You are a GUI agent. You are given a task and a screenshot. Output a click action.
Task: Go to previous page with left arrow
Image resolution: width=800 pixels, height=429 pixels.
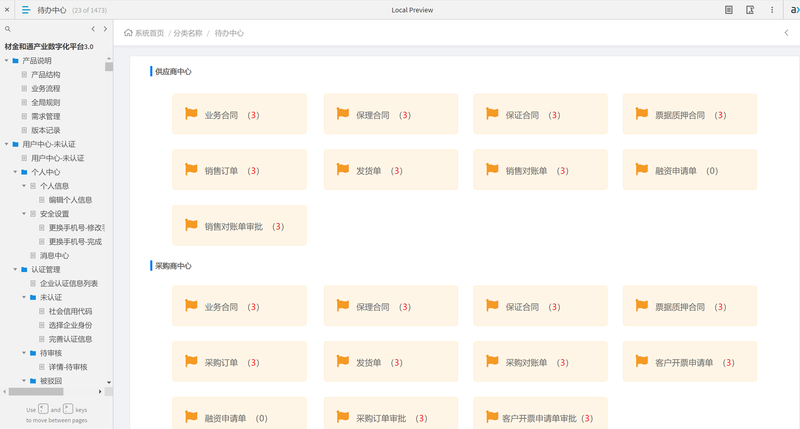coord(93,29)
